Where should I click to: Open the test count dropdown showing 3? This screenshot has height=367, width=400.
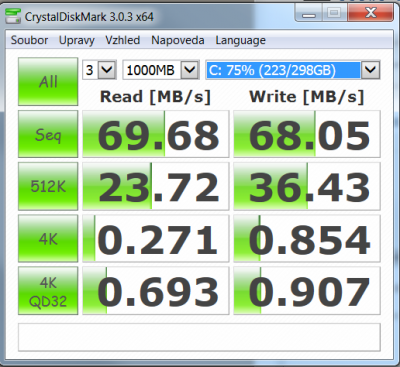pyautogui.click(x=99, y=70)
